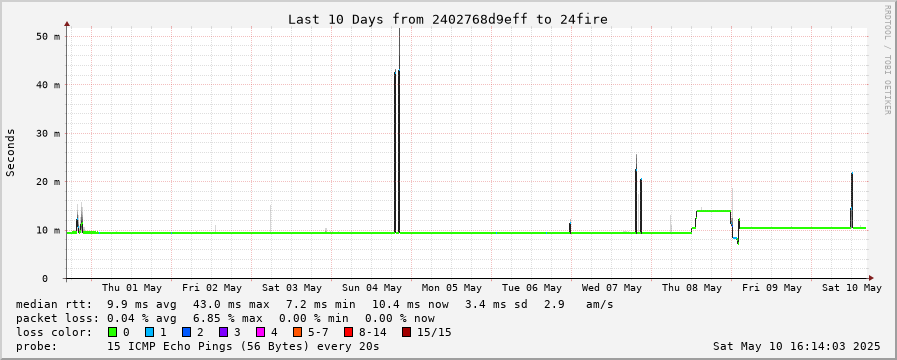Click the 50 m y-axis label
This screenshot has width=897, height=360.
pyautogui.click(x=48, y=36)
